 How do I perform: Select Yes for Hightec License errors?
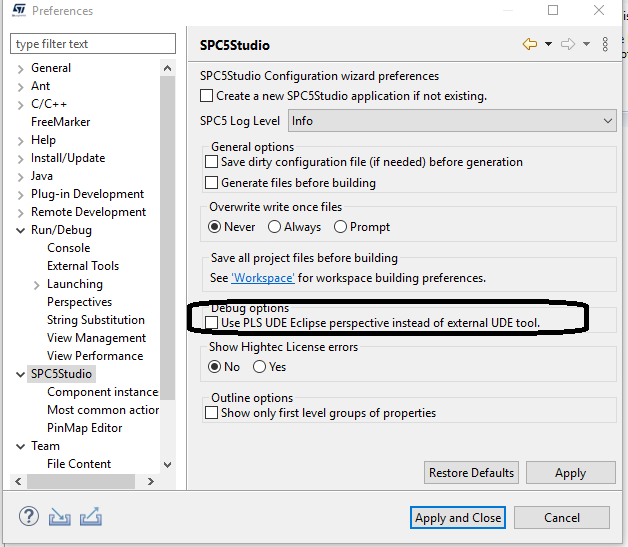tap(259, 366)
